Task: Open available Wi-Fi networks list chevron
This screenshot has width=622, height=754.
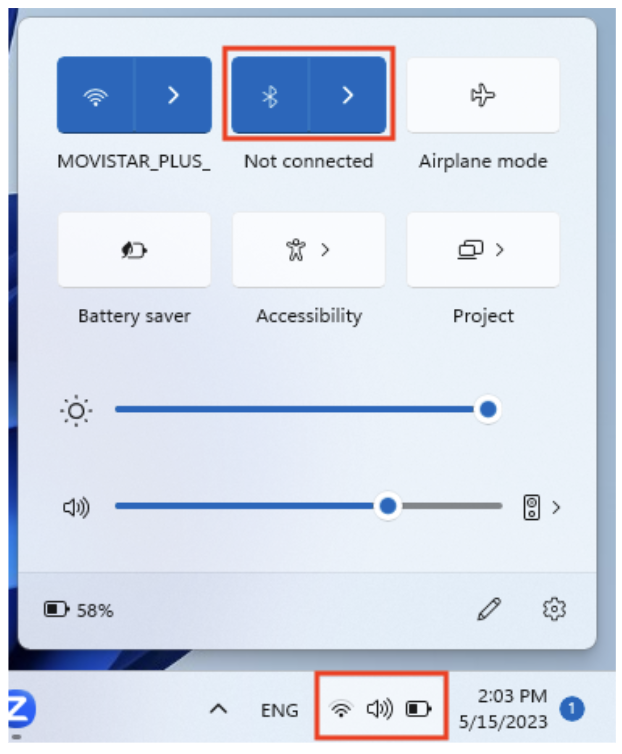Action: [x=174, y=95]
